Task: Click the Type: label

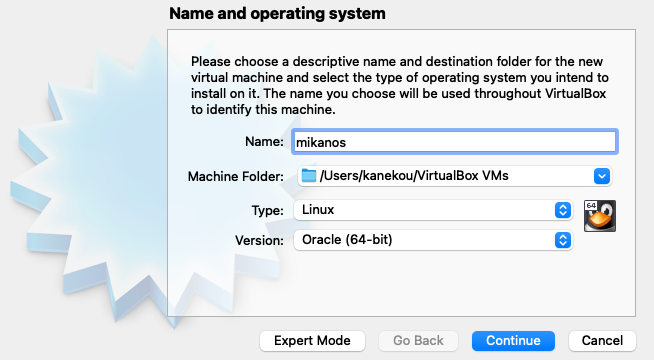Action: click(x=267, y=210)
